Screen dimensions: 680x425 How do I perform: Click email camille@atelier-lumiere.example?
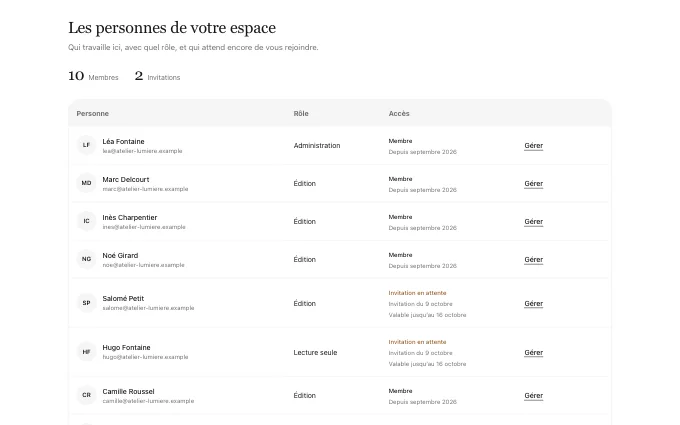pyautogui.click(x=148, y=401)
